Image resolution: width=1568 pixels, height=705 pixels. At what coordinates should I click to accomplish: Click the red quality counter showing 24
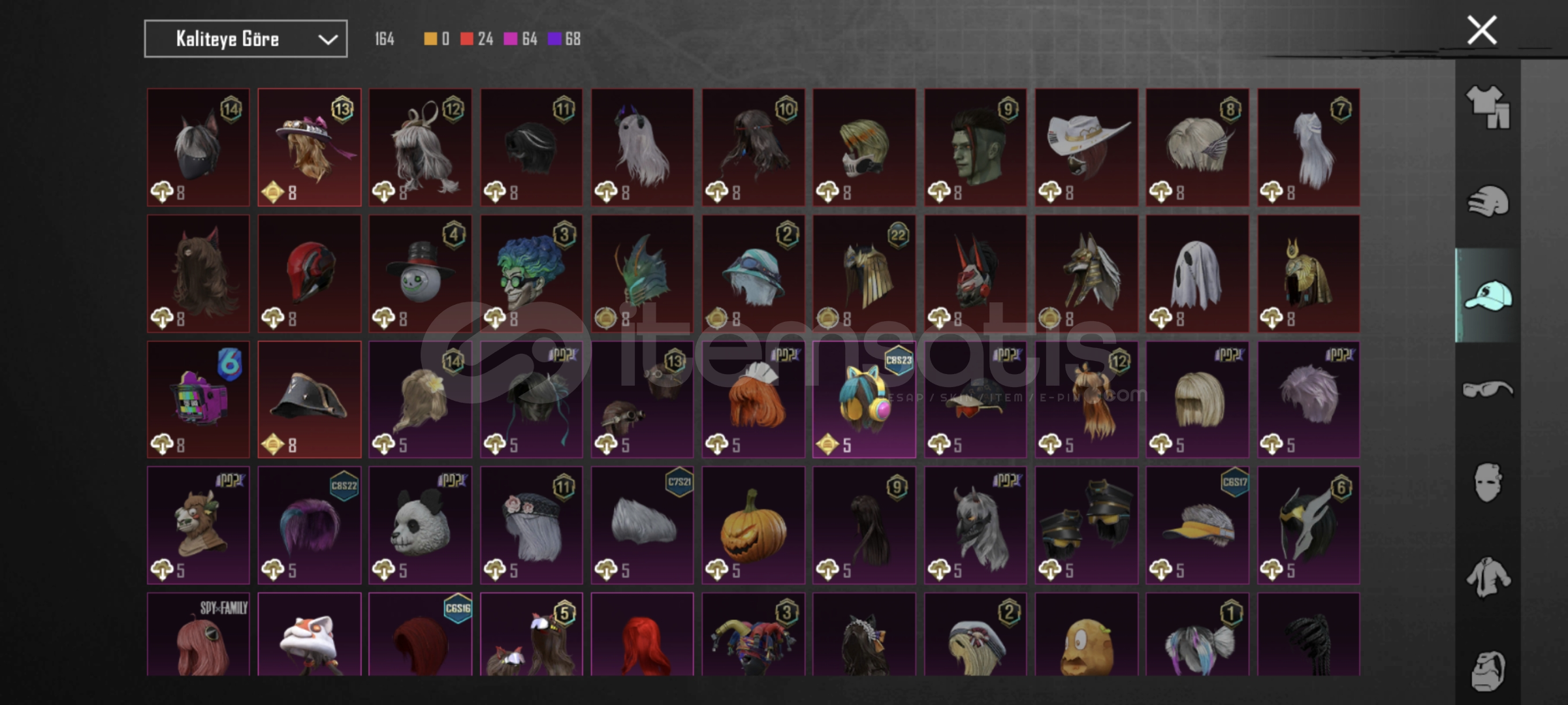(476, 39)
